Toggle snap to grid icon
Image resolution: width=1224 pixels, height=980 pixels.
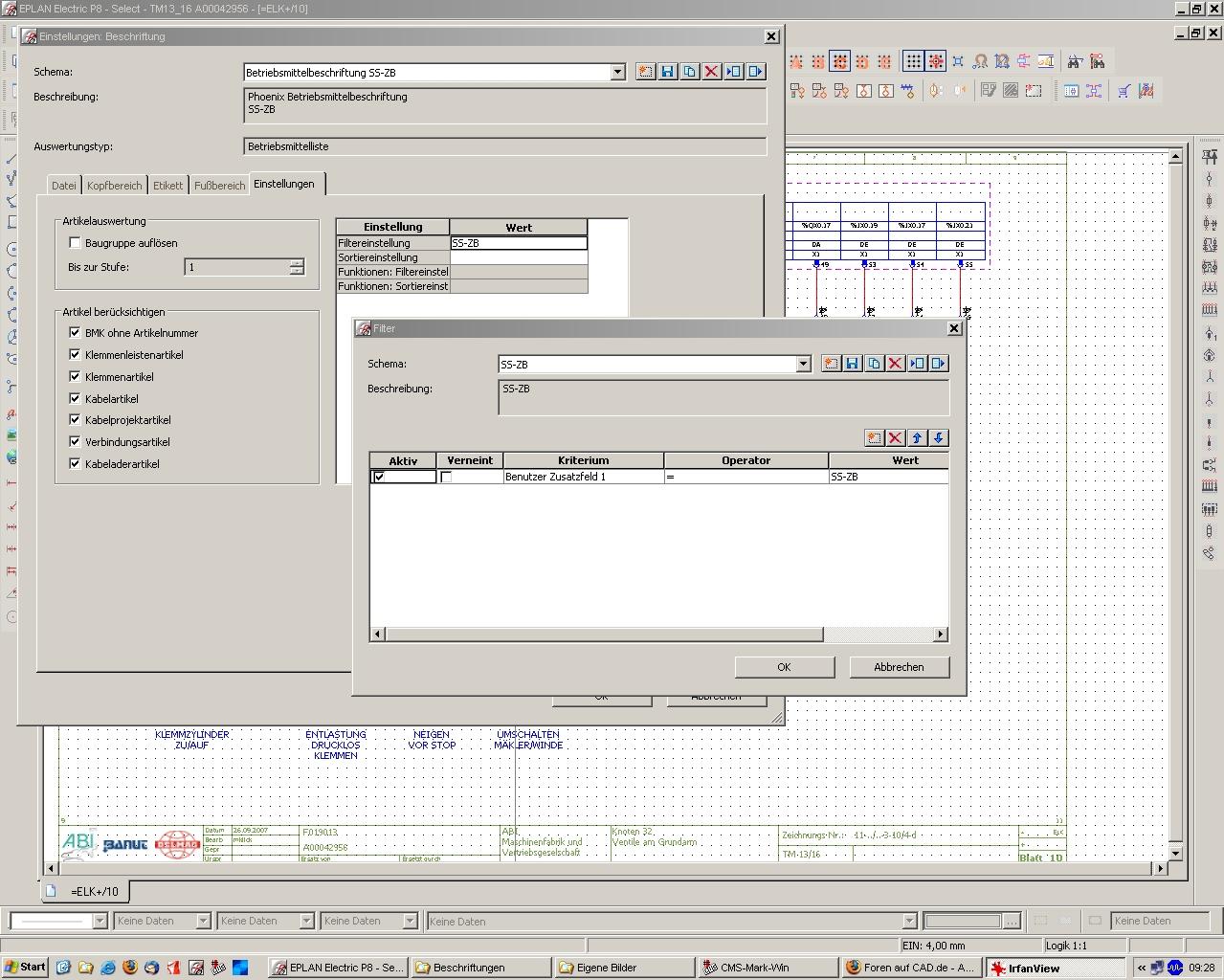[x=936, y=61]
